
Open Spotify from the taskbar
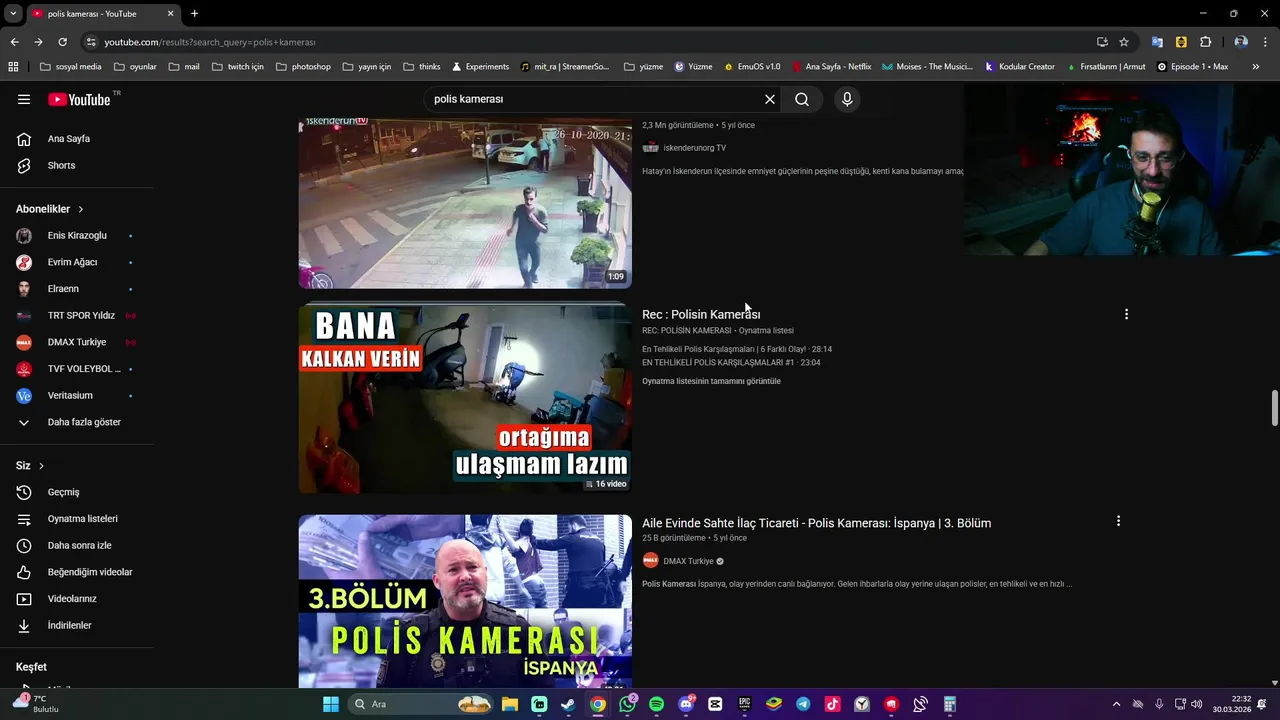[656, 704]
